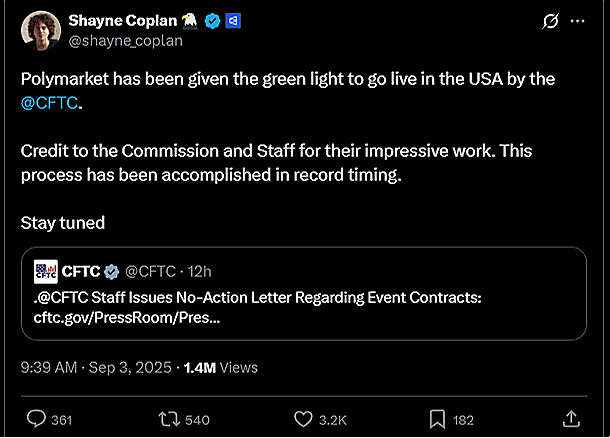Click the CFTC logo avatar
This screenshot has height=438, width=610.
tap(45, 271)
